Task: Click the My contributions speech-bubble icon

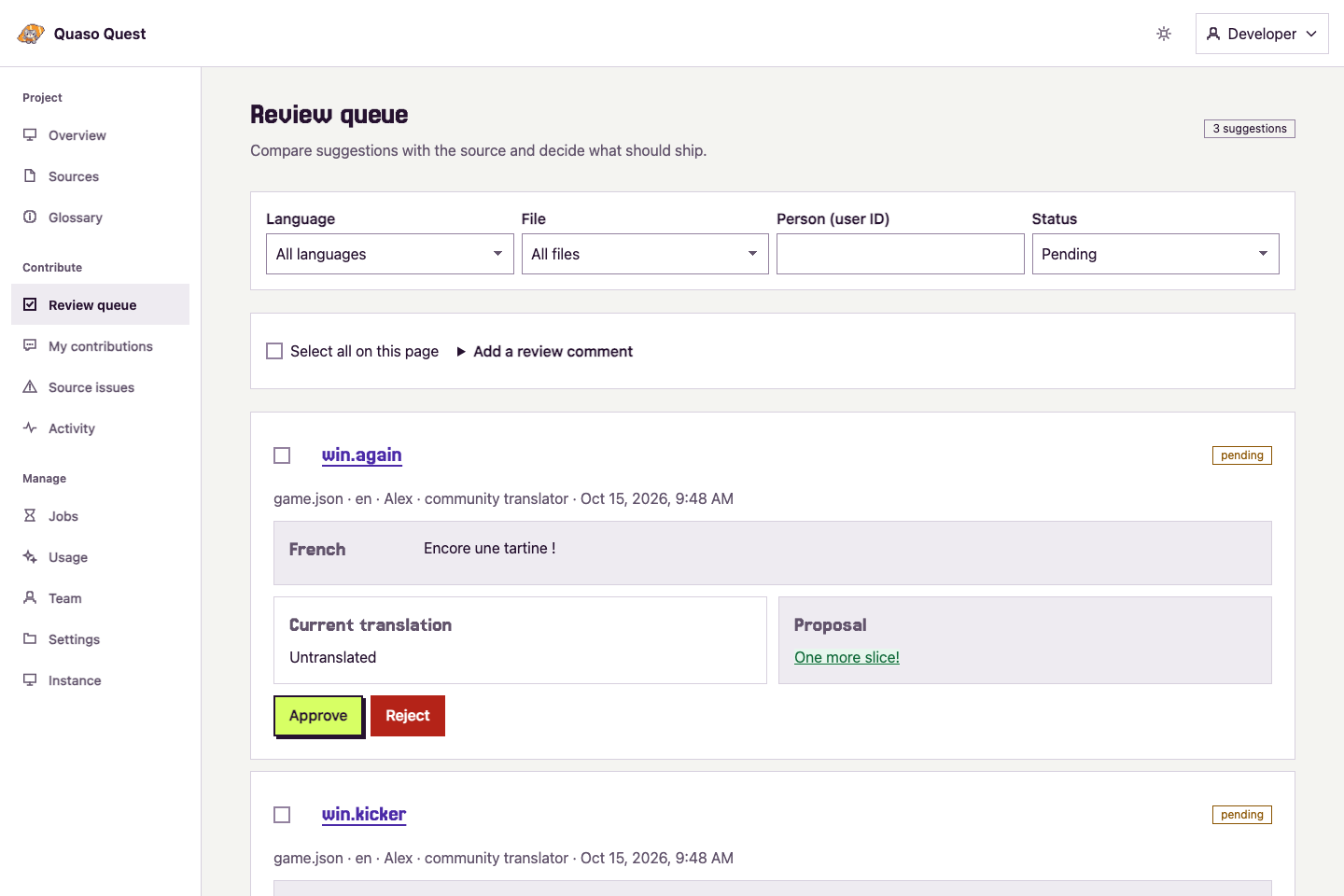Action: pyautogui.click(x=30, y=345)
